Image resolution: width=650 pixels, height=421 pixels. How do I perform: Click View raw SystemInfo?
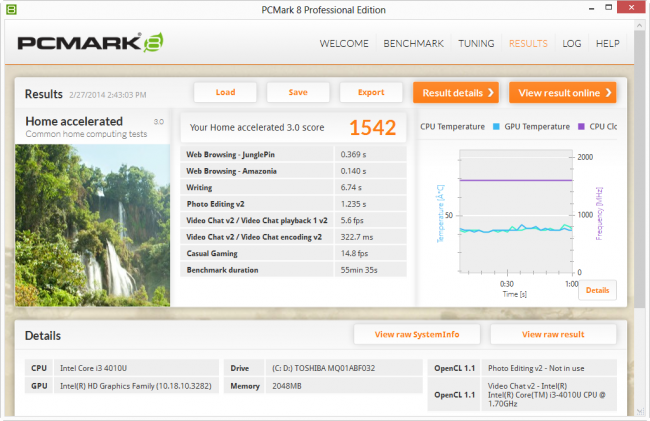[417, 334]
